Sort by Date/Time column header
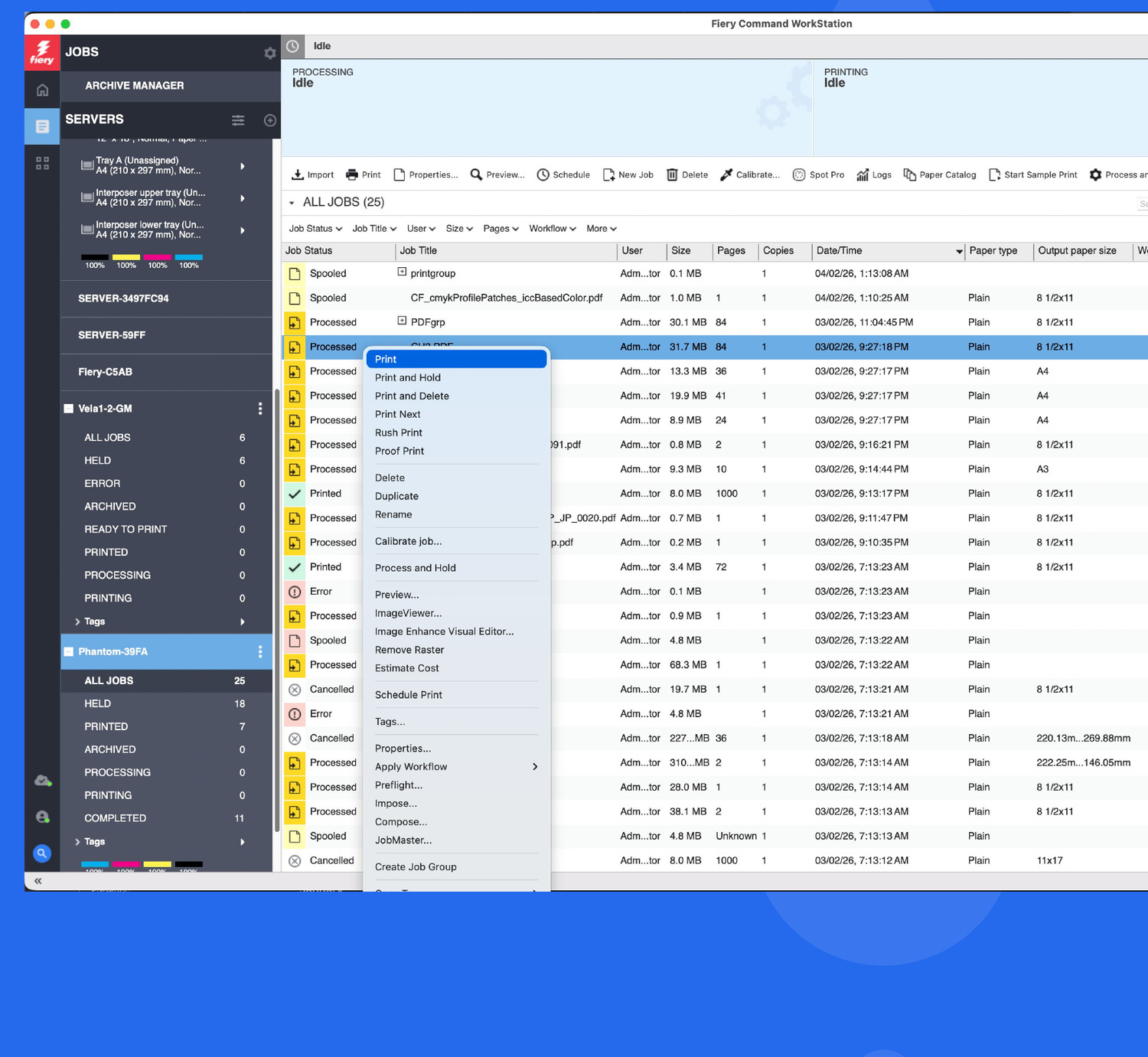Image resolution: width=1148 pixels, height=1057 pixels. (888, 251)
